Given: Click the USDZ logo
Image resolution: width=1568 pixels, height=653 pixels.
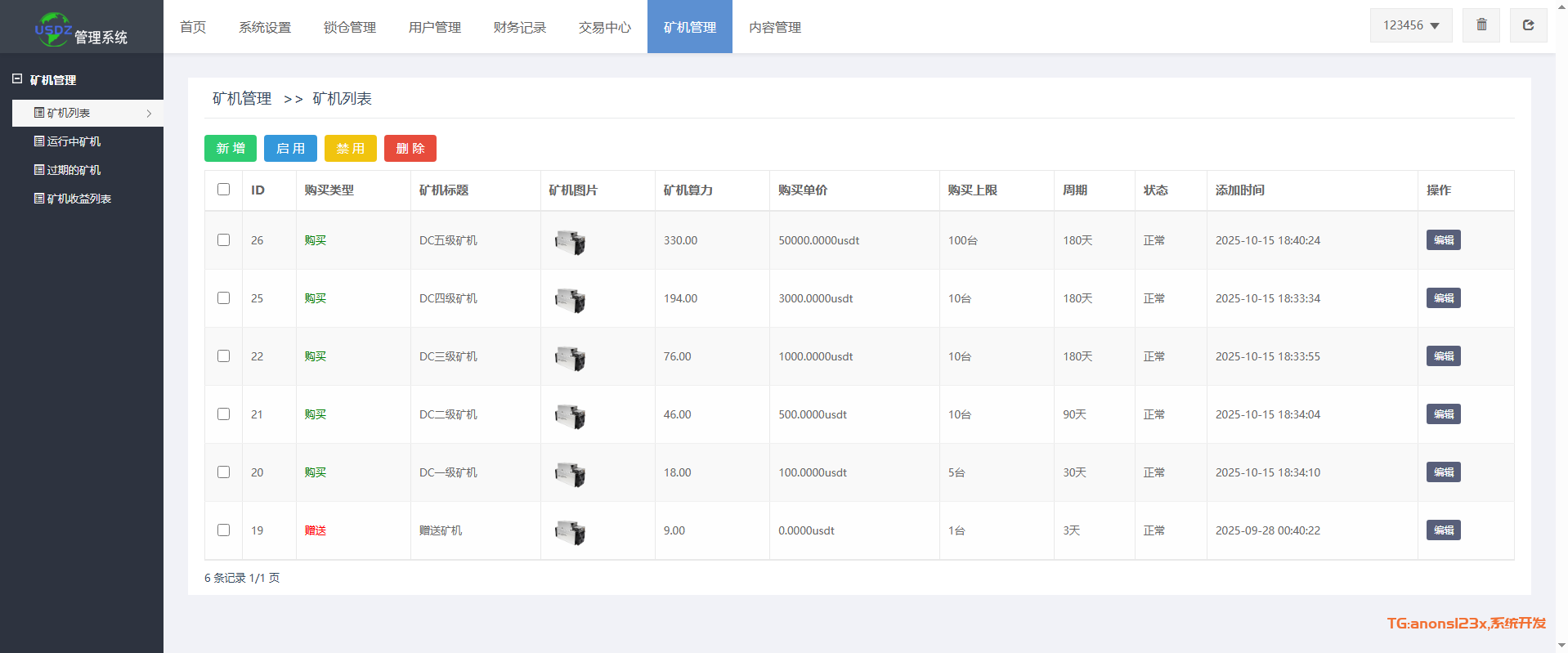Looking at the screenshot, I should (53, 29).
